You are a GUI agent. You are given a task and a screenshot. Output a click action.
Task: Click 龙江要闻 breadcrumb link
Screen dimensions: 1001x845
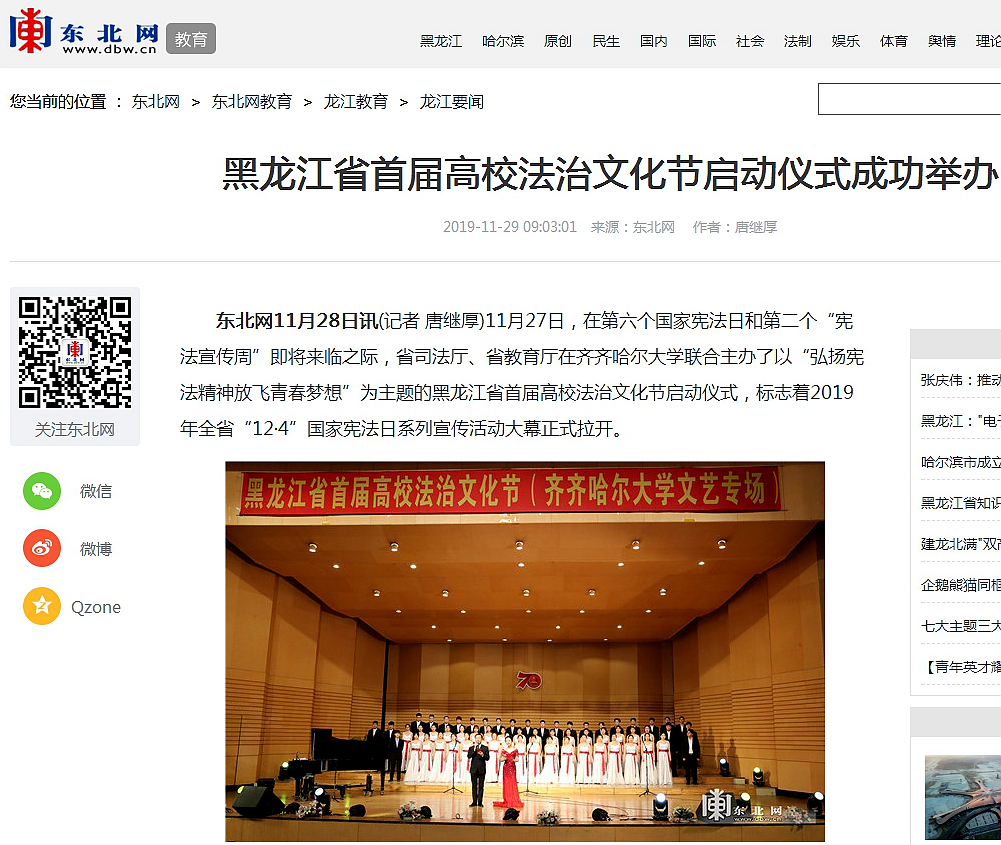451,102
